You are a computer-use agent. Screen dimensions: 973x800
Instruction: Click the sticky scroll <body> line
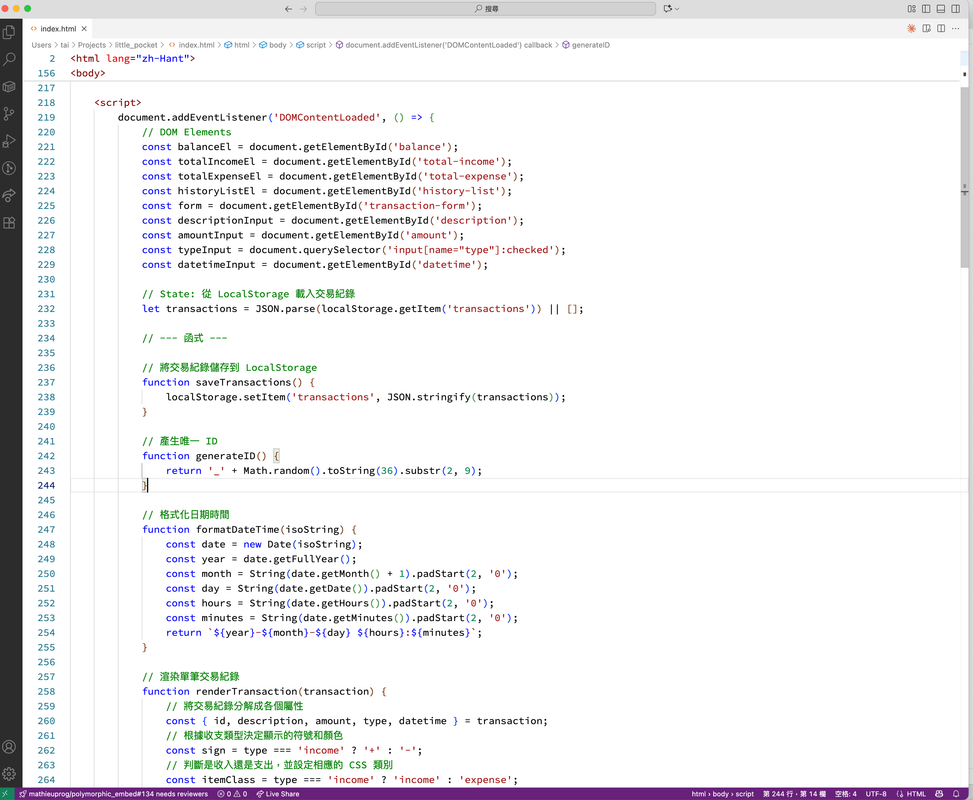[87, 73]
